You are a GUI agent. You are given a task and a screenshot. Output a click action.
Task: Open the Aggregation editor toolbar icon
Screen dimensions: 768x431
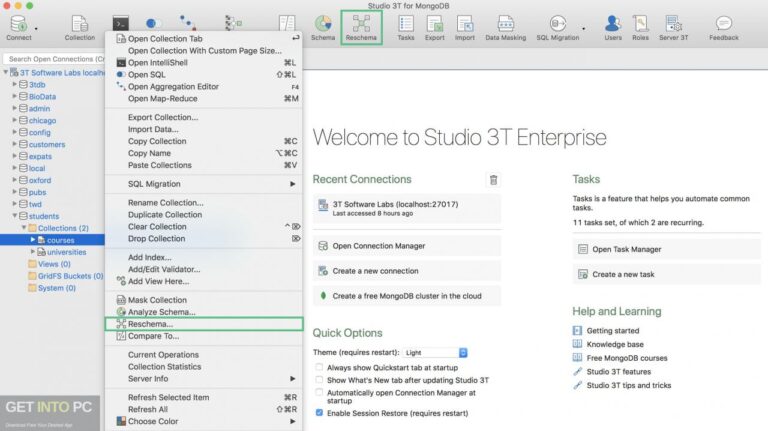click(x=187, y=23)
